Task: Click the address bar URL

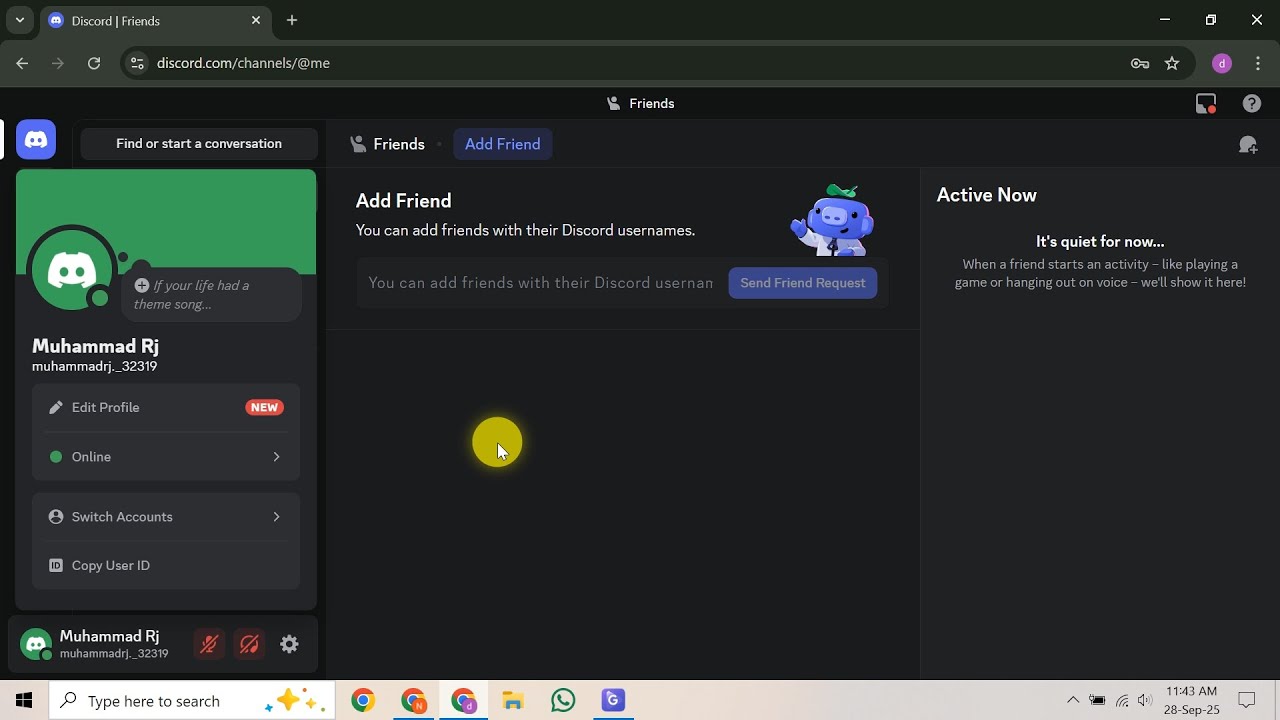Action: pyautogui.click(x=243, y=63)
